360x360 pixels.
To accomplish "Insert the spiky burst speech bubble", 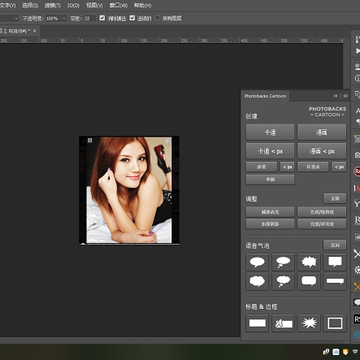I will coord(309,262).
